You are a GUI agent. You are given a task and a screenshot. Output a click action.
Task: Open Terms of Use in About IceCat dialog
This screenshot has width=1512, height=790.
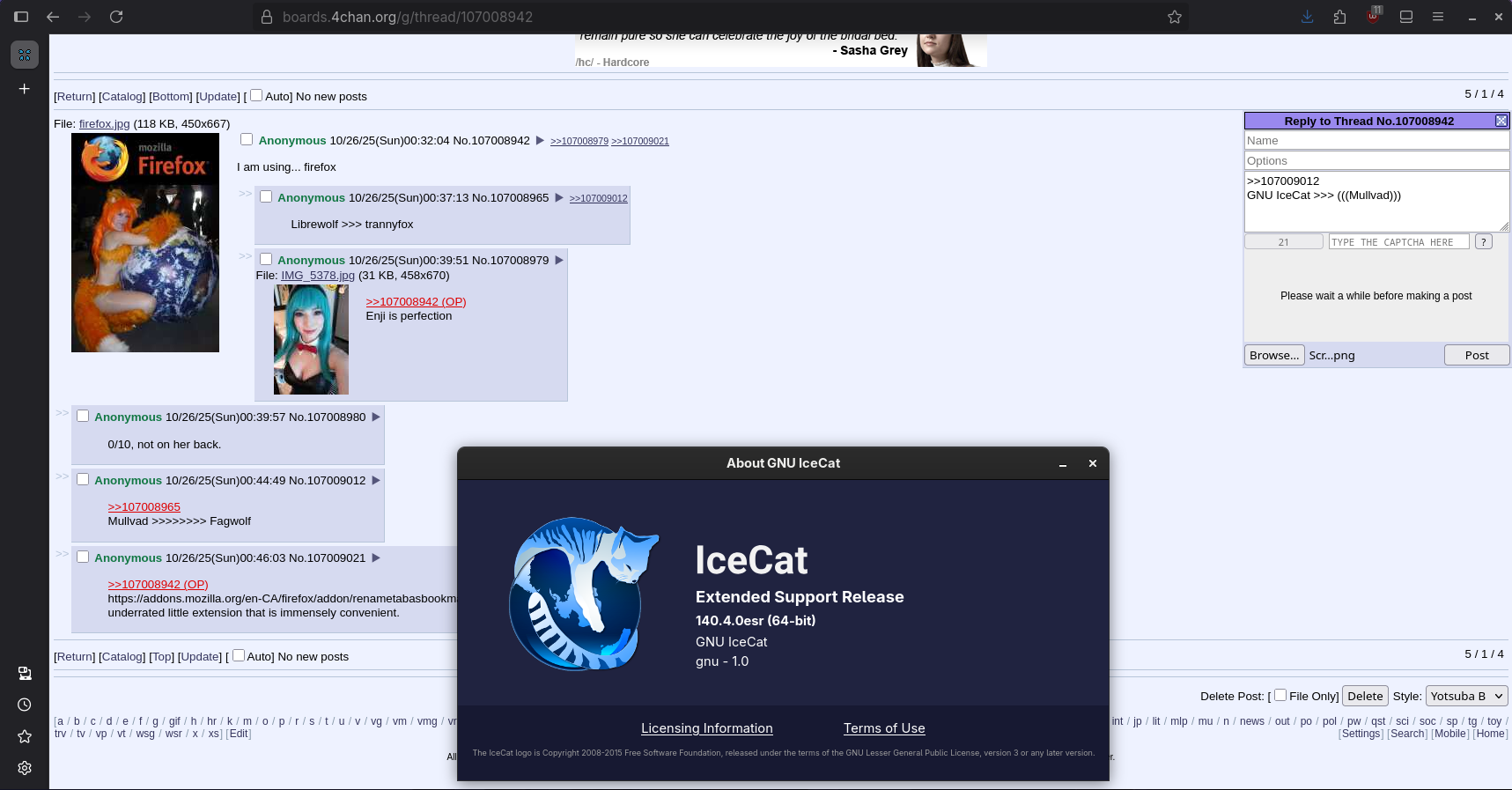click(x=884, y=728)
